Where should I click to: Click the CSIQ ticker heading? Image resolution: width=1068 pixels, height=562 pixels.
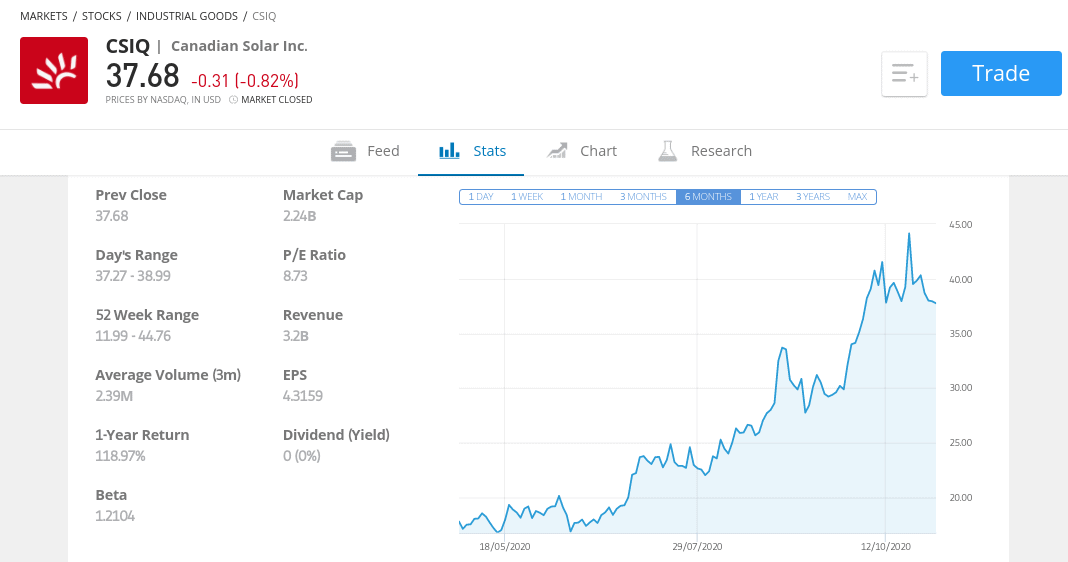pos(127,46)
